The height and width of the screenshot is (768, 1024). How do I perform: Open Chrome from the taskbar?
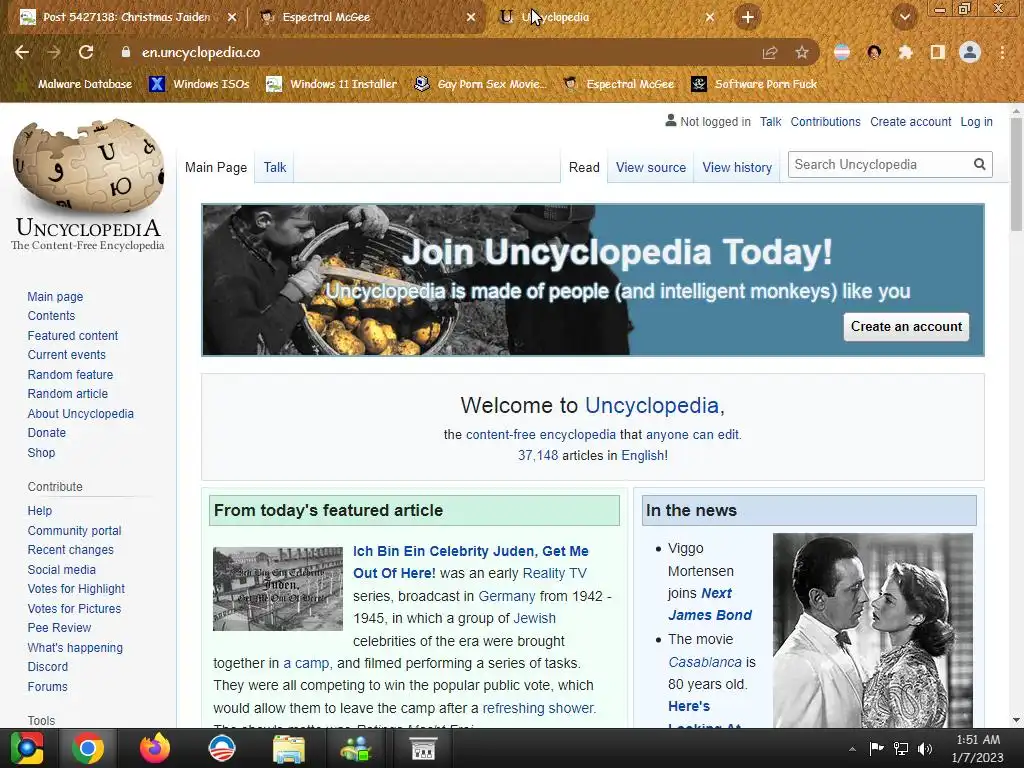point(88,748)
